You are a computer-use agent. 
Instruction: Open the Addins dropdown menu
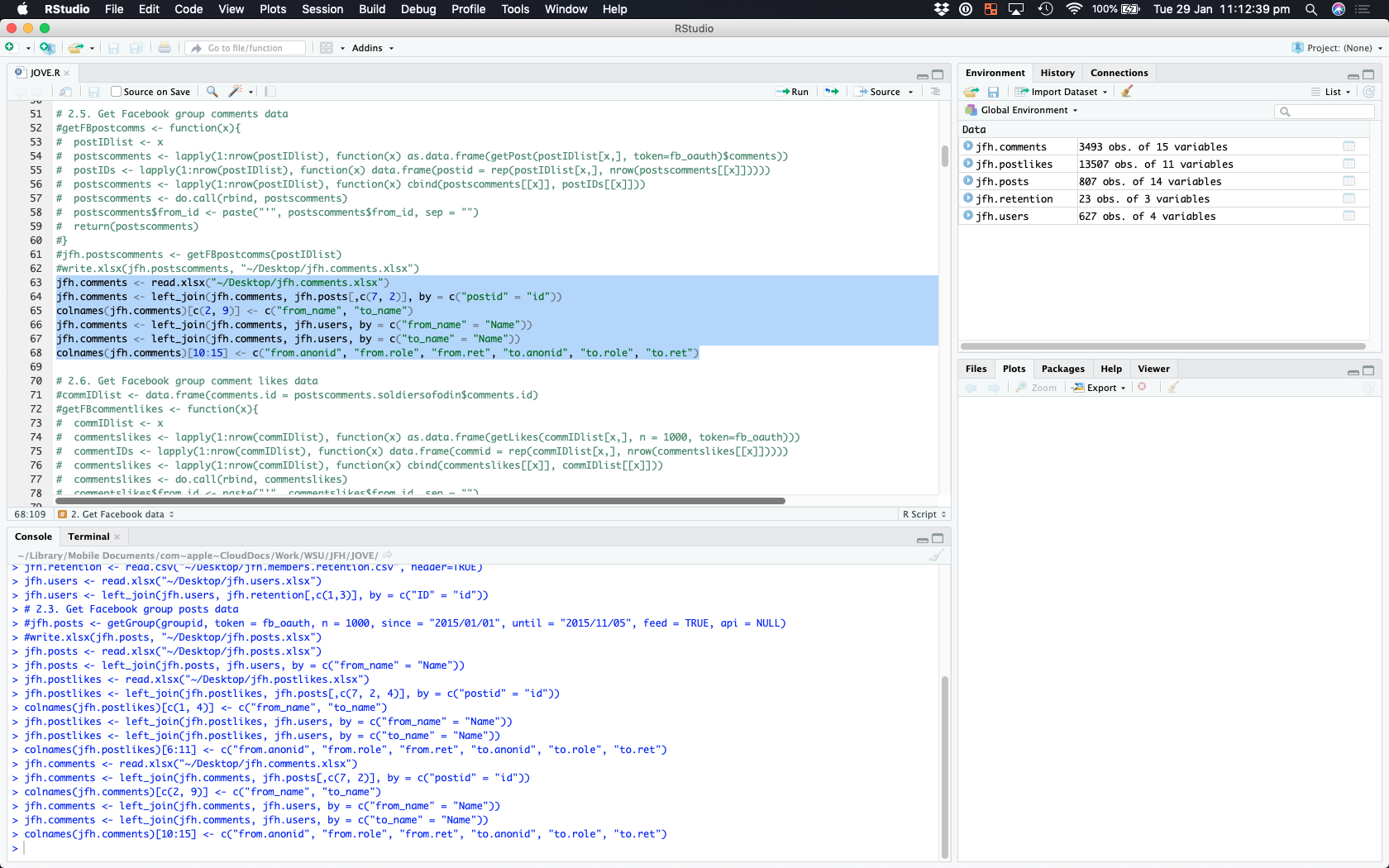pyautogui.click(x=372, y=48)
